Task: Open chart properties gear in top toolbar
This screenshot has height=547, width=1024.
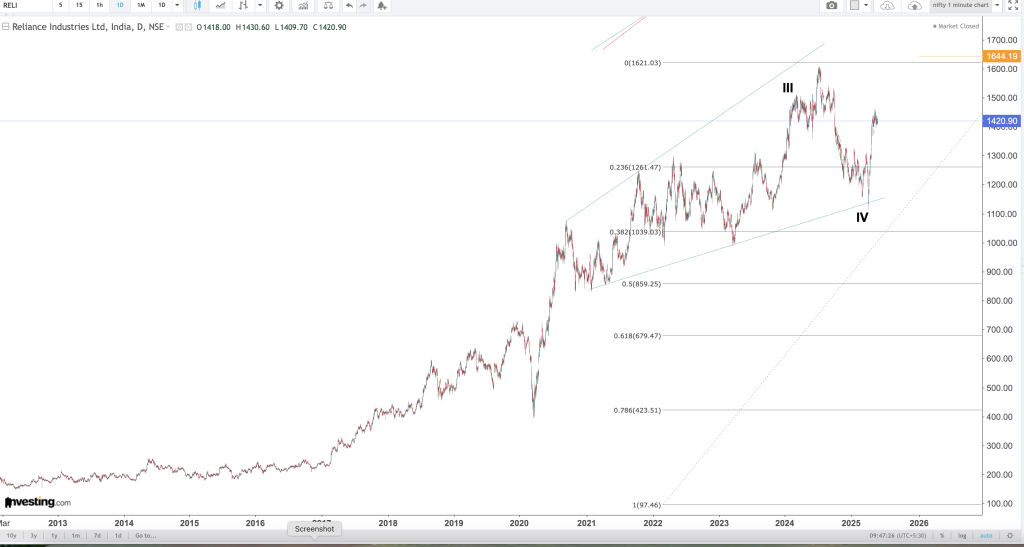Action: tap(279, 5)
